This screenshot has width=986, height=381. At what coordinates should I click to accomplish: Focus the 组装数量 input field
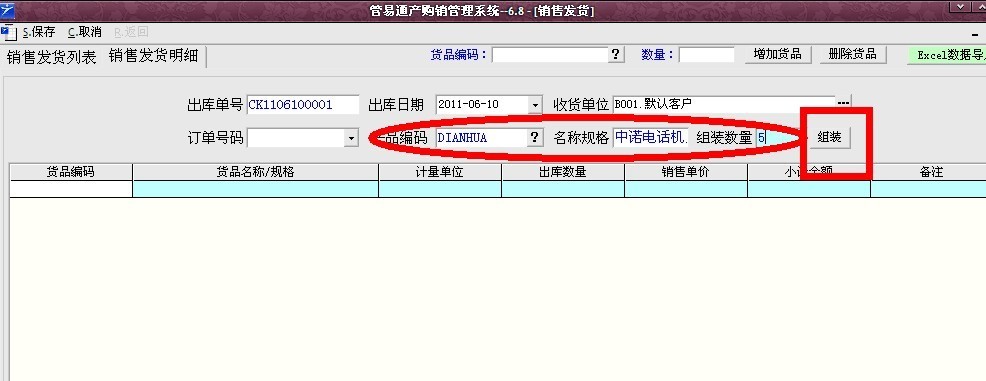click(778, 138)
